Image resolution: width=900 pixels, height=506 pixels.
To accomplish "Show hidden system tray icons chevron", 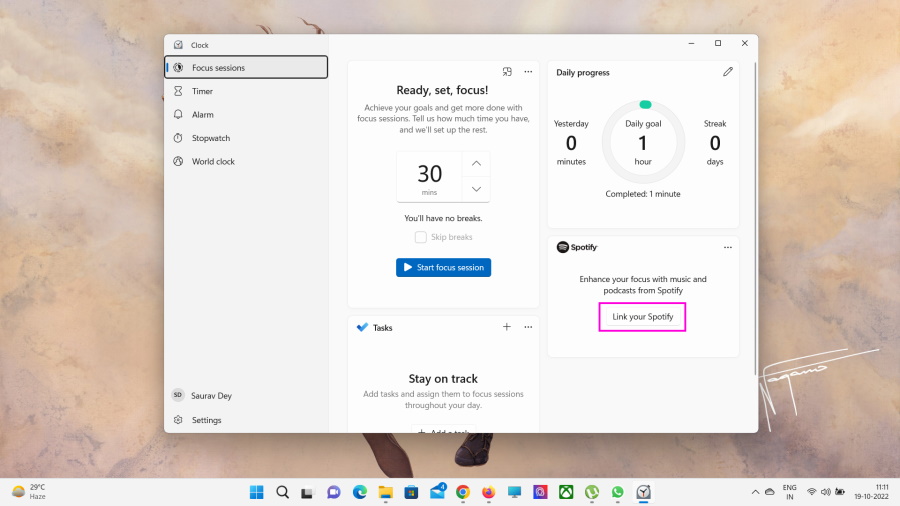I will [755, 492].
